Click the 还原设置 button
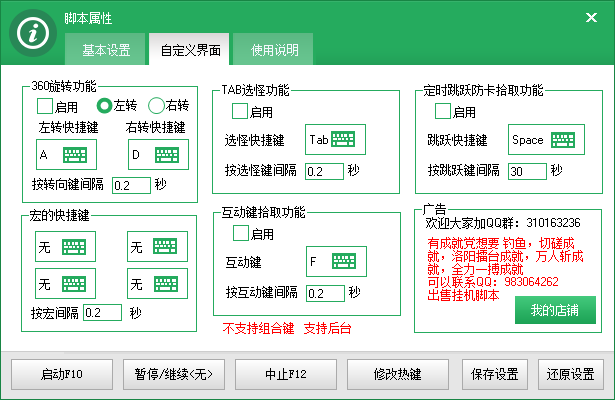Screen dimensions: 615x400 pyautogui.click(x=571, y=375)
